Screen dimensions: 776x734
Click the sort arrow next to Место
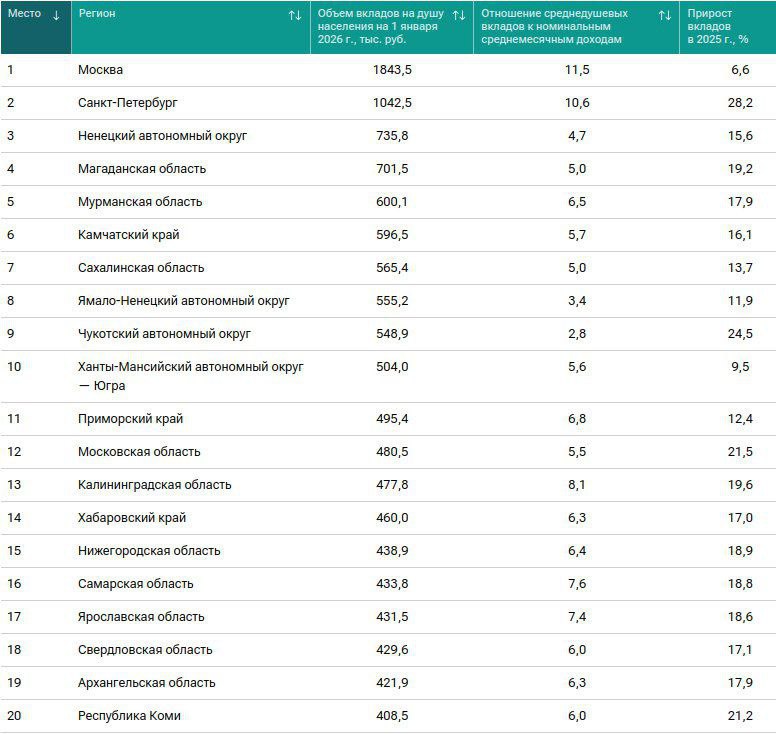[x=56, y=15]
